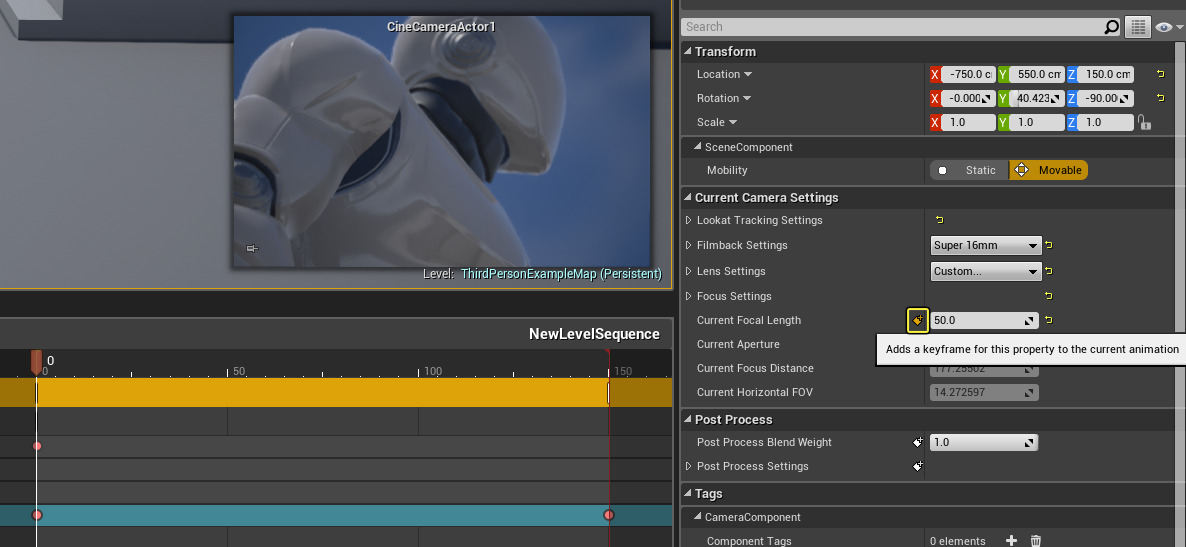Viewport: 1186px width, 547px height.
Task: Open the details view options eye menu
Action: coord(1166,27)
